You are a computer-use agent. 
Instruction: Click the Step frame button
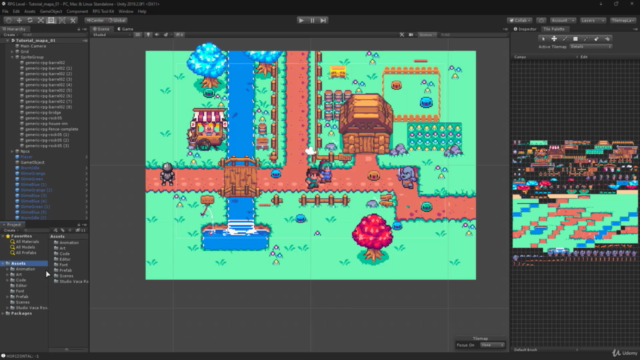323,20
